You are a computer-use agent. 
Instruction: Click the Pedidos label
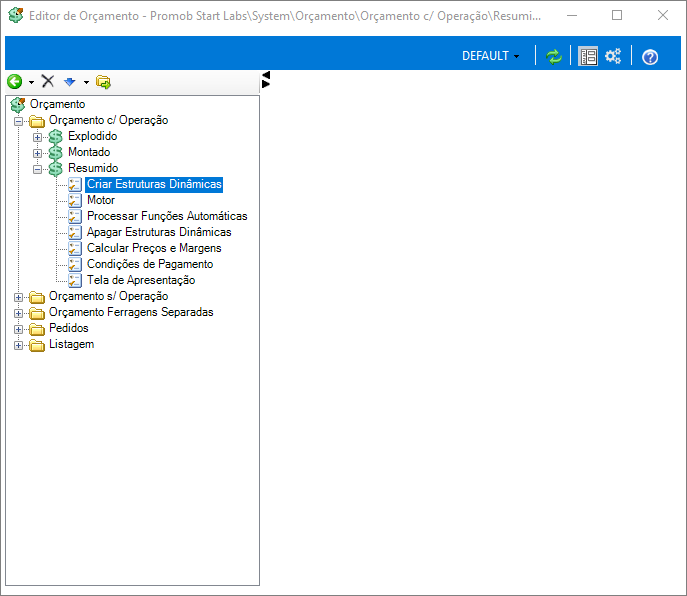(69, 328)
